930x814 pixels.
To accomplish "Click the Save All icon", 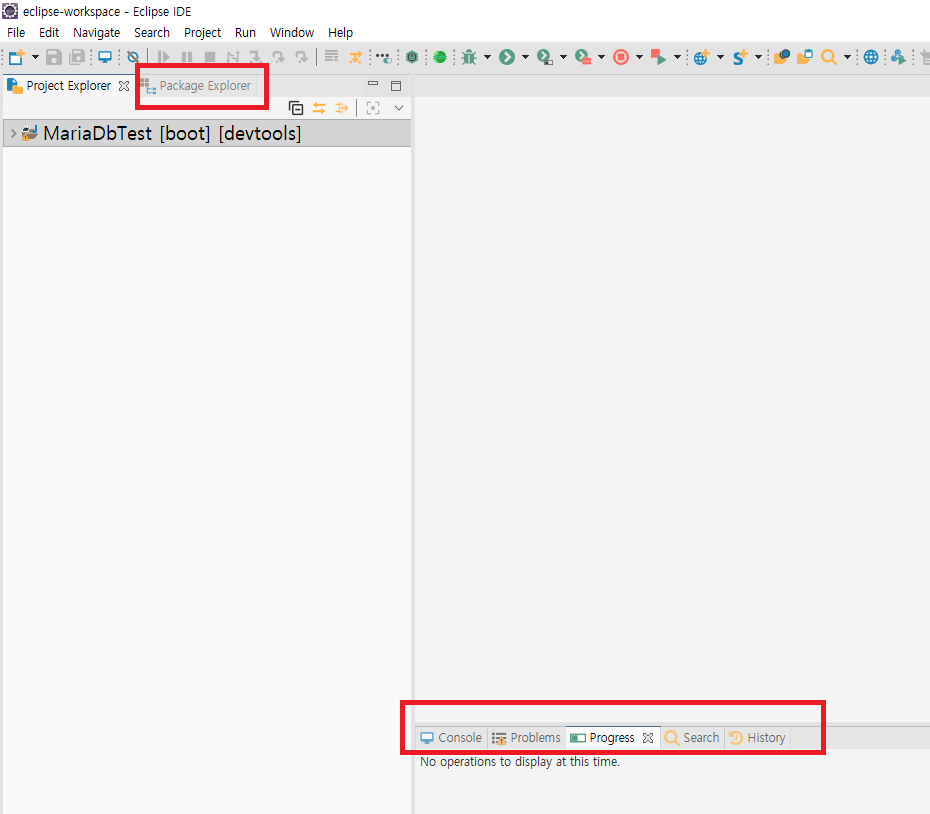I will click(x=77, y=57).
